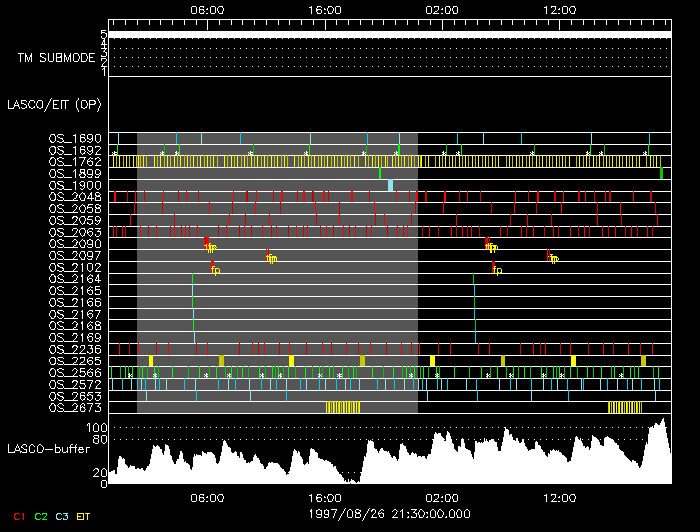Click the yellow block cluster in OS_2673 row inside gray region
Viewport: 700px width, 532px height.
pos(343,407)
